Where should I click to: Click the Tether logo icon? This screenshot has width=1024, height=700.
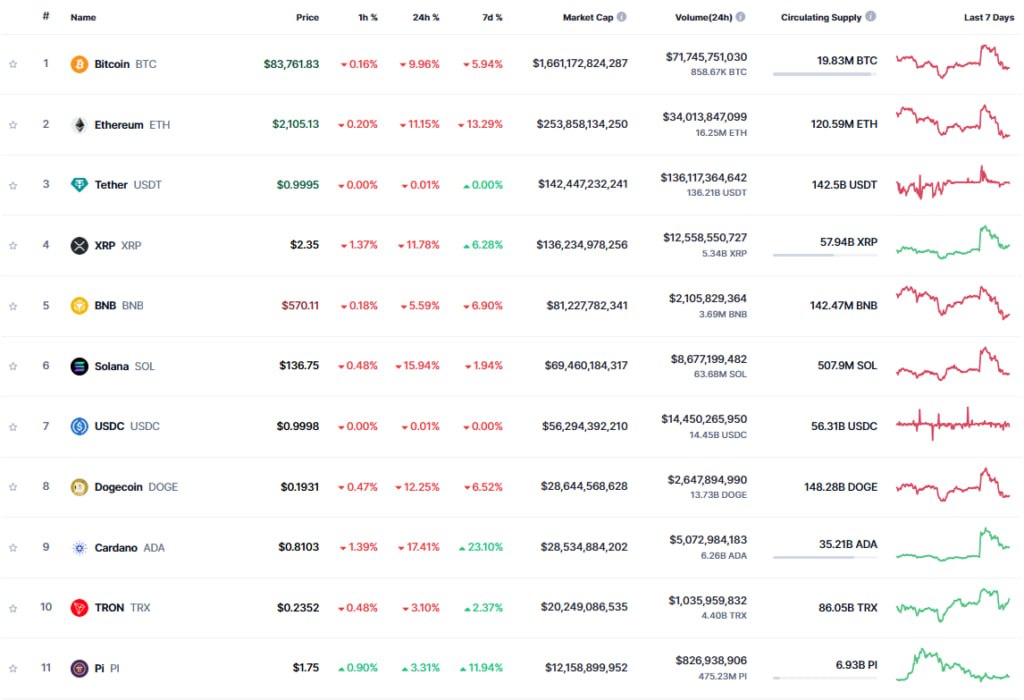click(79, 185)
